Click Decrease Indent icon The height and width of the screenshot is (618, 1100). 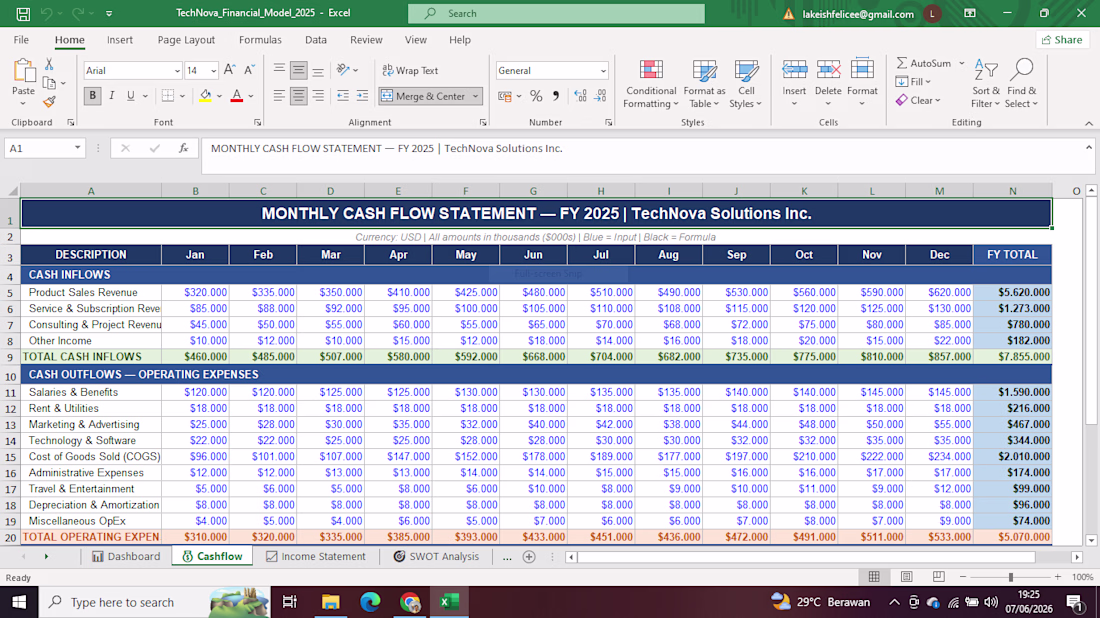[x=342, y=95]
